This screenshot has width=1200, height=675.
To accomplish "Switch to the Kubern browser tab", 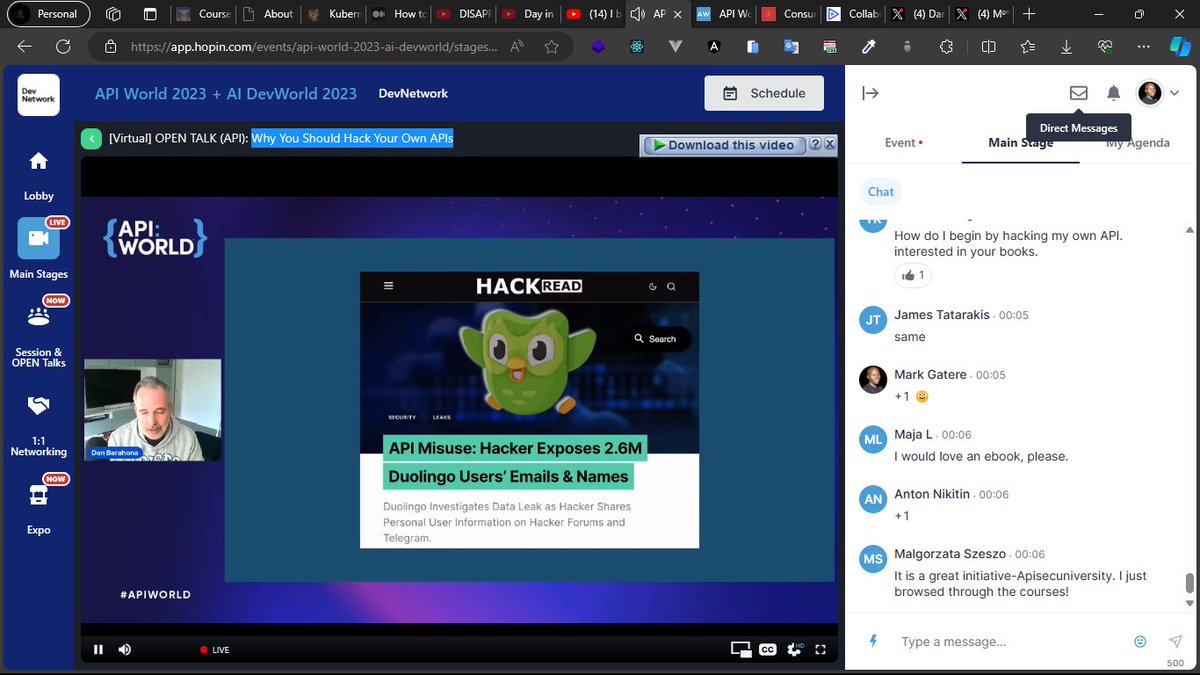I will point(334,14).
